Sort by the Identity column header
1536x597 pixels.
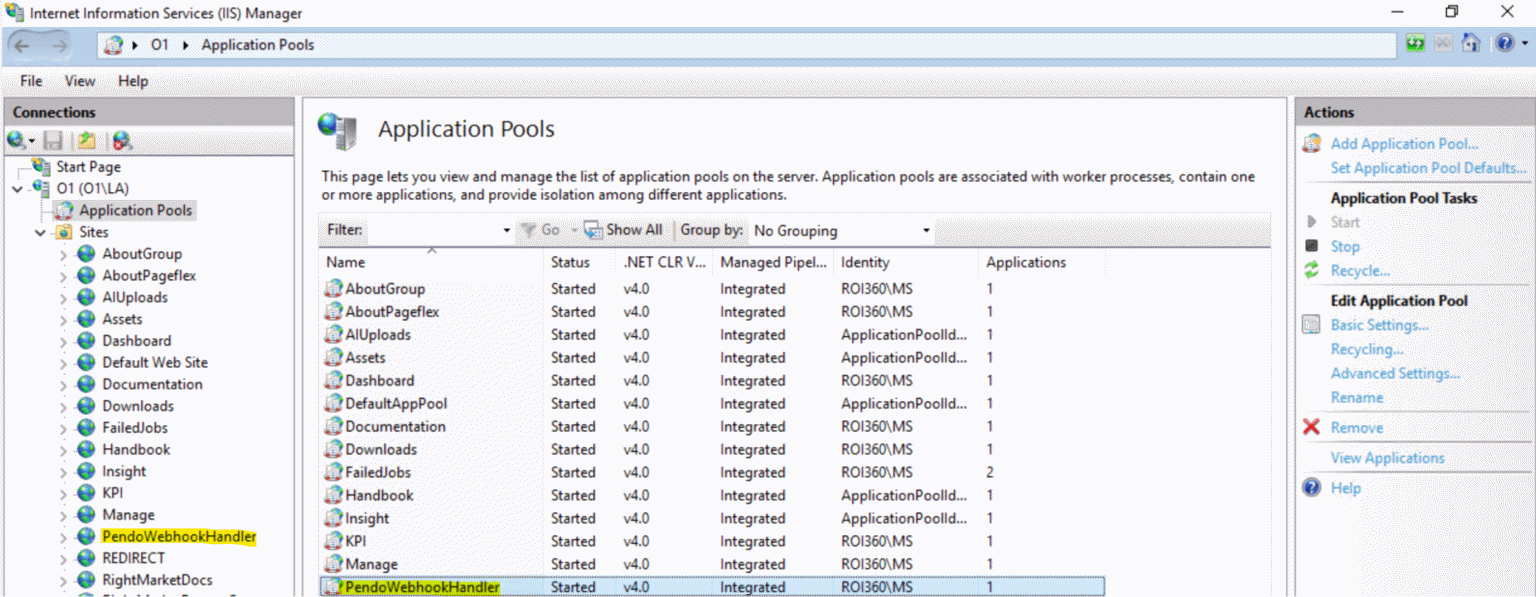point(865,262)
